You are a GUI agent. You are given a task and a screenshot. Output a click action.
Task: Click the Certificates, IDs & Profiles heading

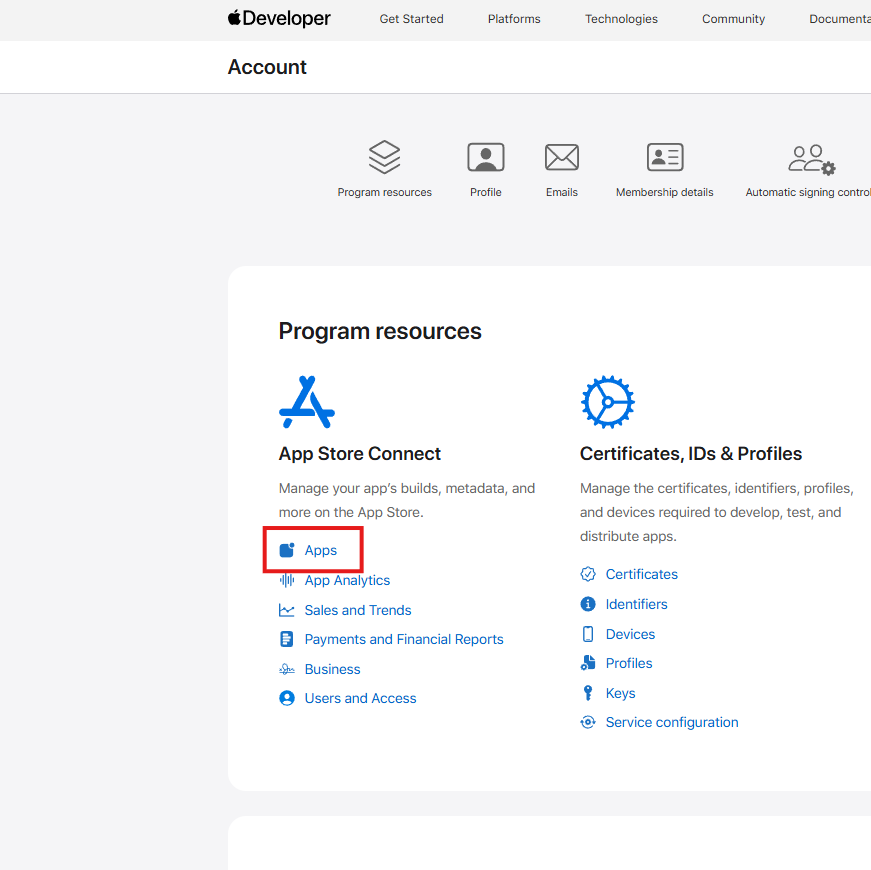690,453
